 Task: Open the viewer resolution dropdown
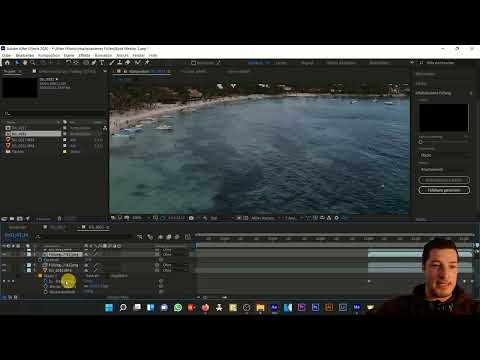click(x=217, y=218)
